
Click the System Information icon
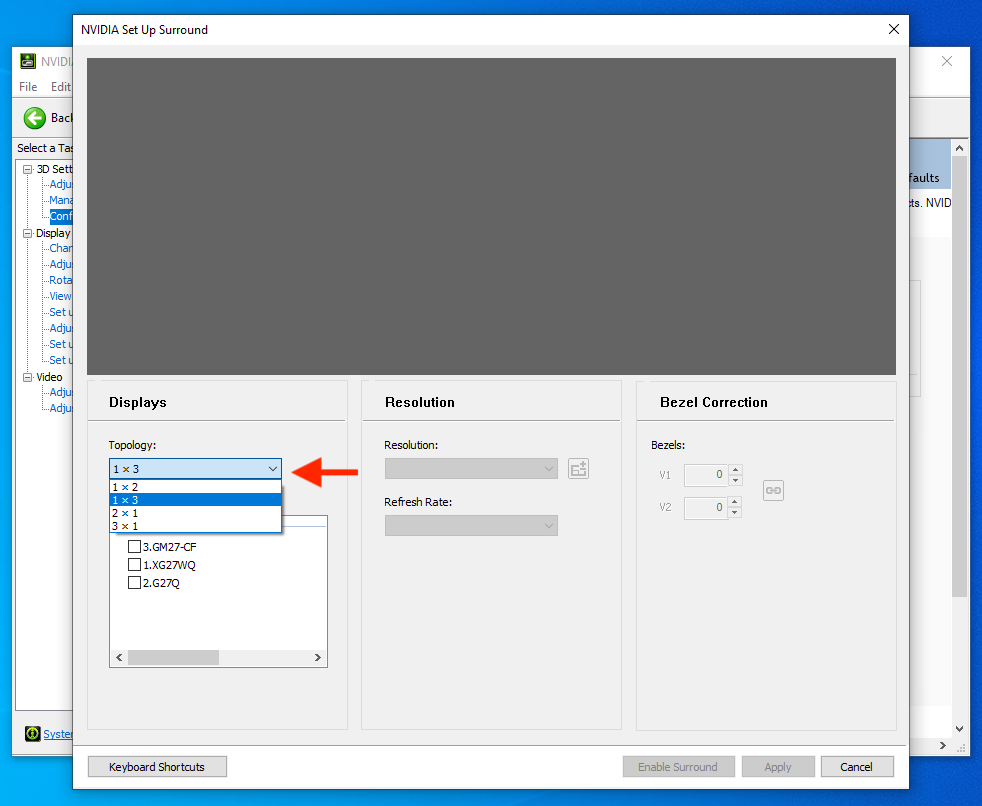(x=33, y=733)
